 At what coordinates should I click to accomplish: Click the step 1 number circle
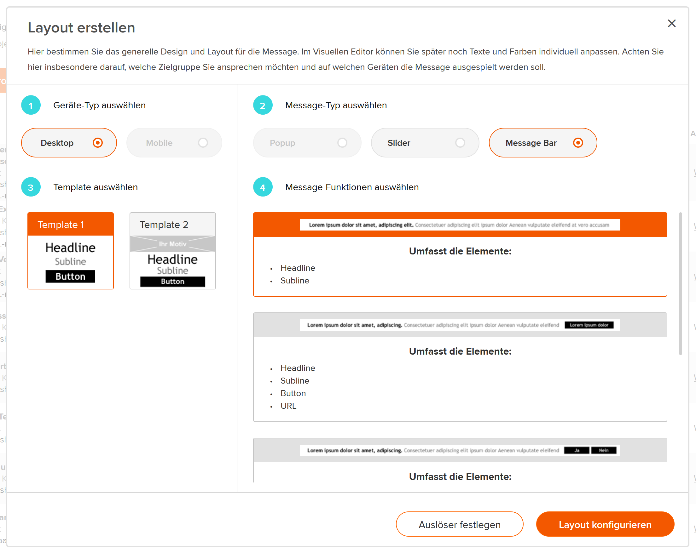31,106
